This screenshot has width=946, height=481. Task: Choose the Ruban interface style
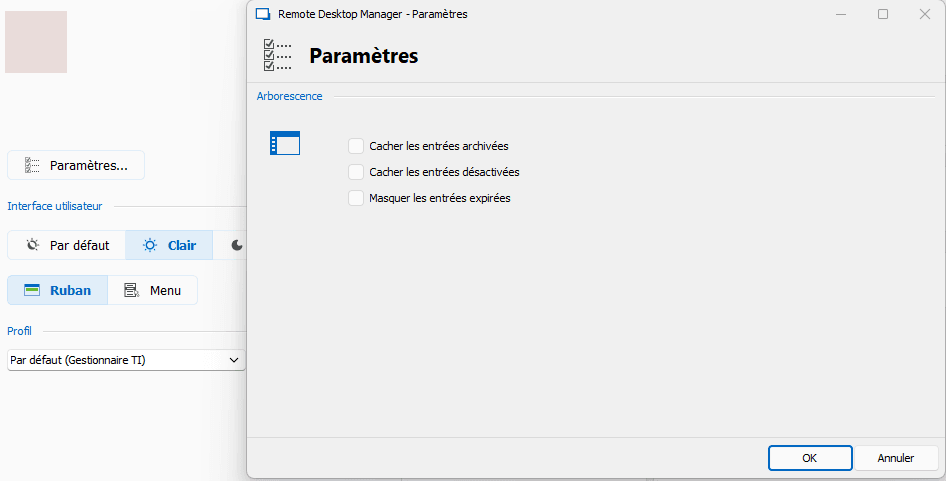(x=58, y=290)
